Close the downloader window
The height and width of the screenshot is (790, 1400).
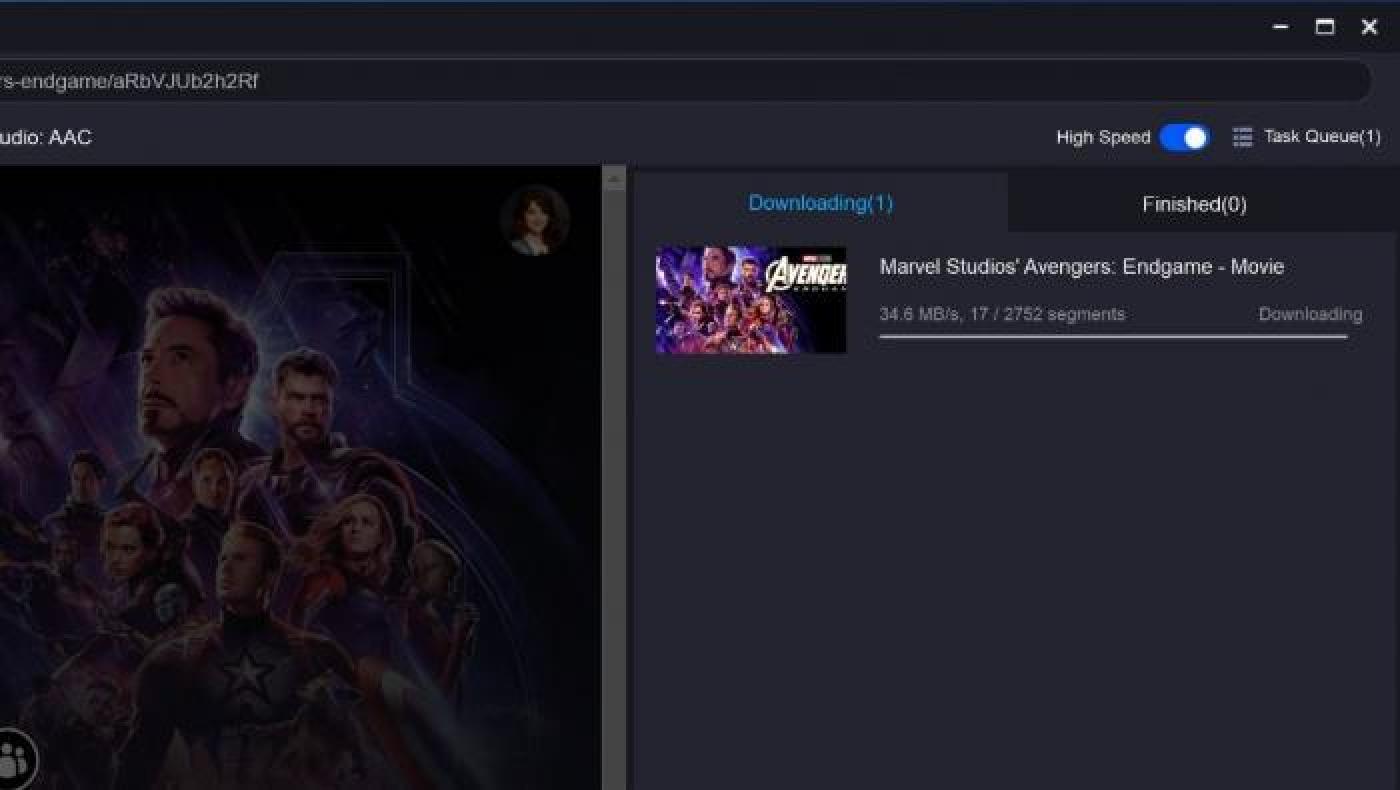[x=1370, y=27]
